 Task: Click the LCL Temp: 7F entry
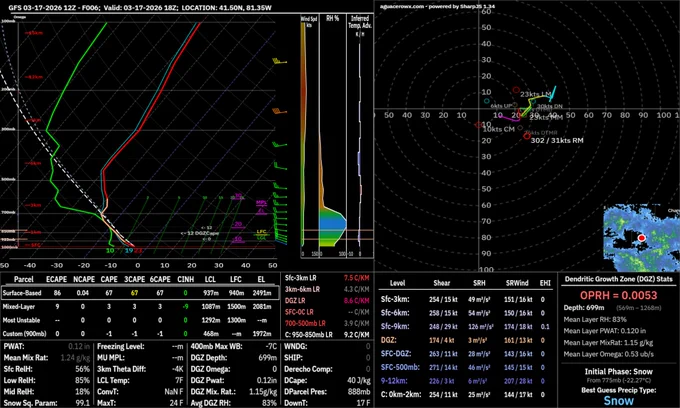coord(140,380)
